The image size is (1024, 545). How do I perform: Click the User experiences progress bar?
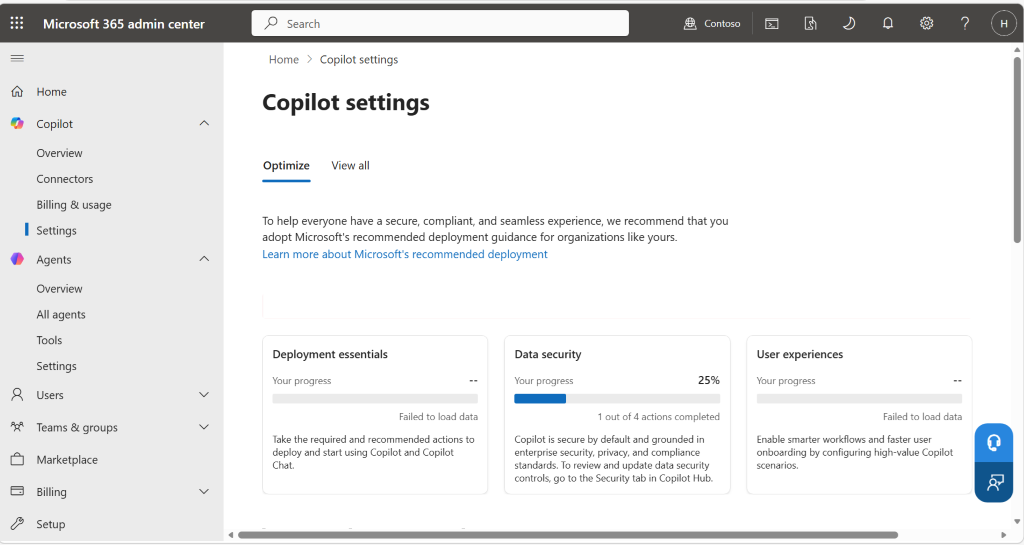point(859,399)
